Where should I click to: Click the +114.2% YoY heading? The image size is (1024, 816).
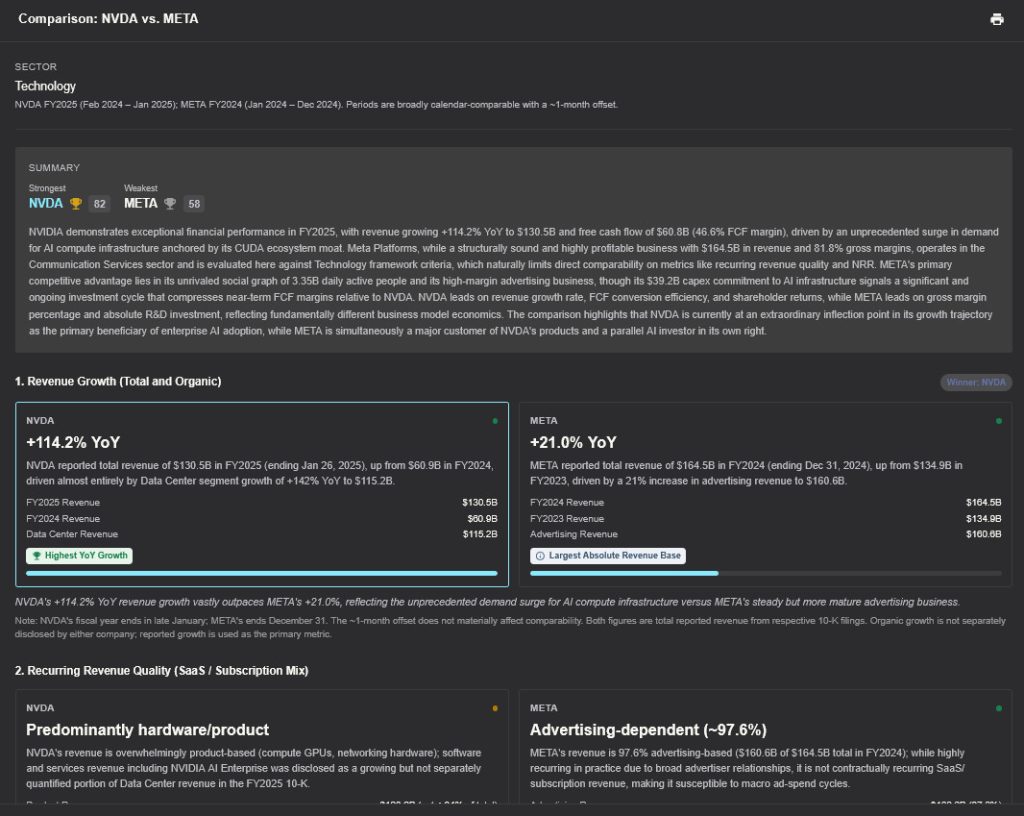(x=73, y=443)
